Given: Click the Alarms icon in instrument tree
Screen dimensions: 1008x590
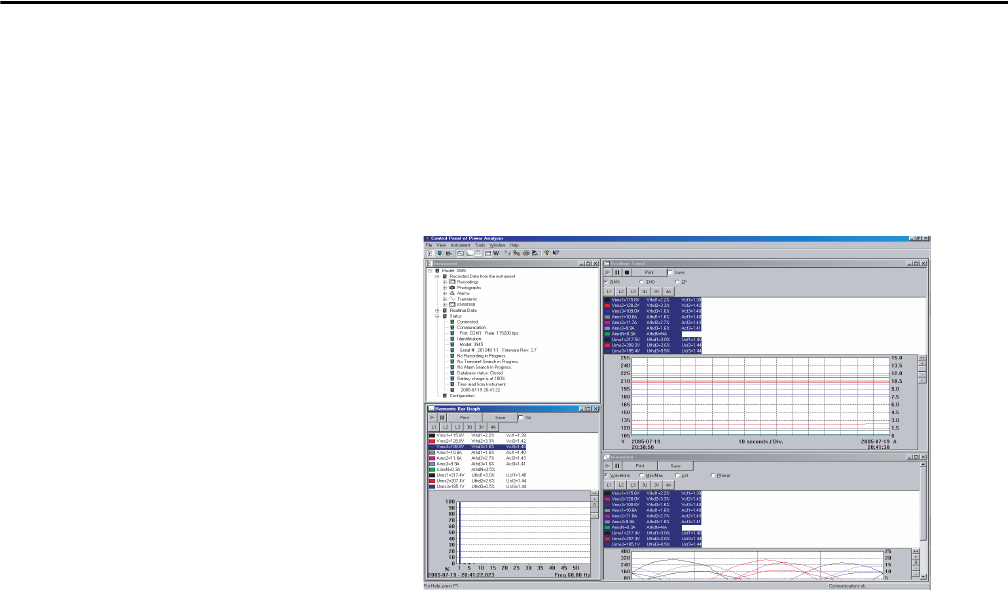Looking at the screenshot, I should pos(453,293).
